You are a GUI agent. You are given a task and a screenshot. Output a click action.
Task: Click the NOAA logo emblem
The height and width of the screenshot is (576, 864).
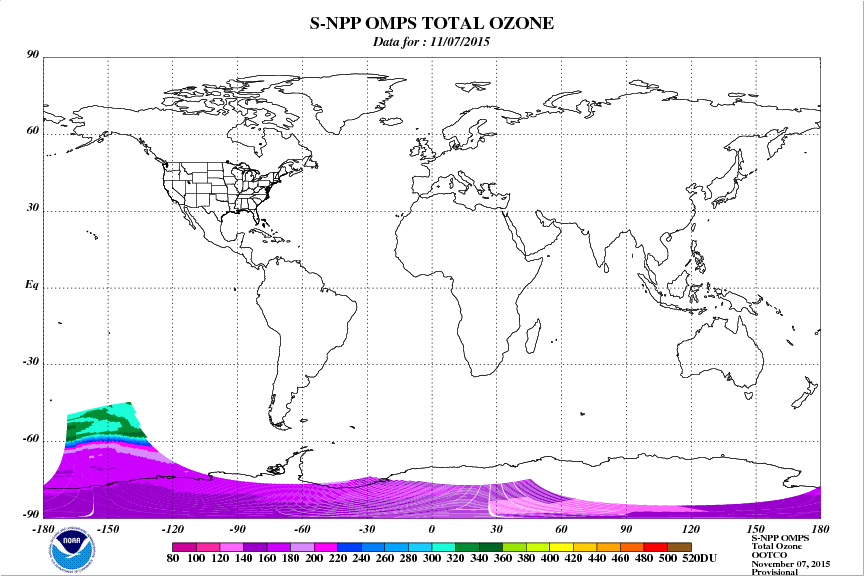pyautogui.click(x=71, y=548)
